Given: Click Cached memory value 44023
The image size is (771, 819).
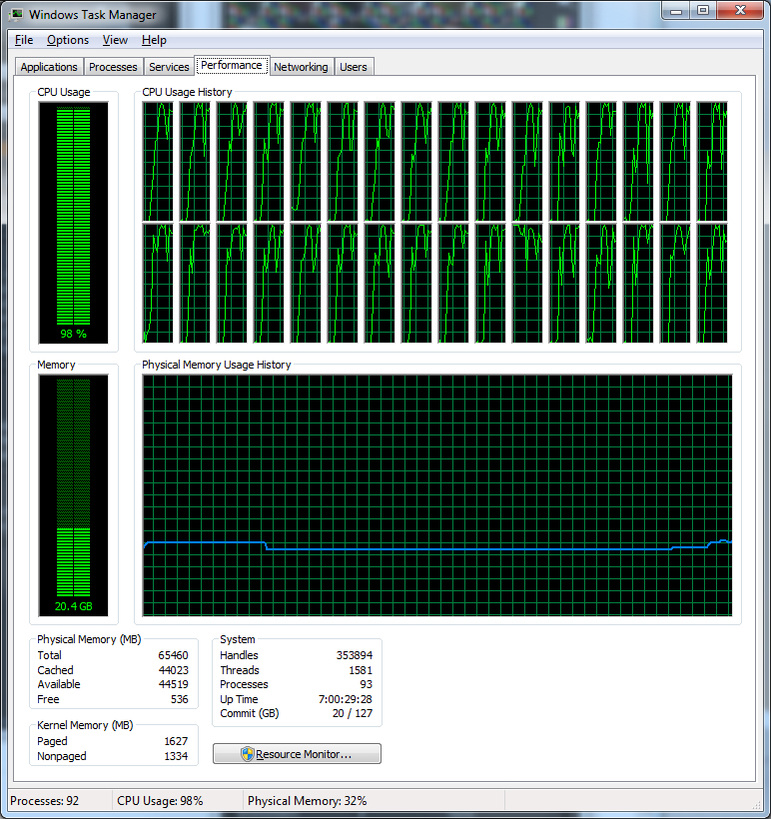Looking at the screenshot, I should [173, 670].
